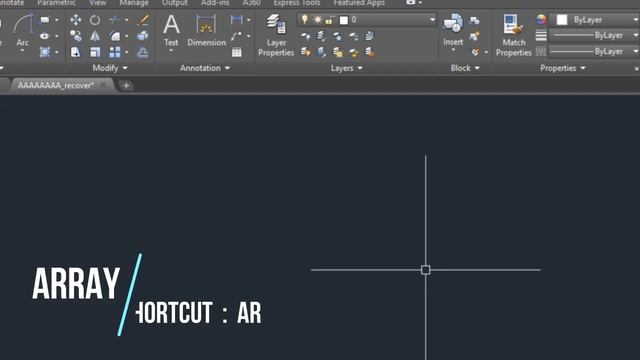Expand the Text tool dropdown arrow

tap(171, 51)
